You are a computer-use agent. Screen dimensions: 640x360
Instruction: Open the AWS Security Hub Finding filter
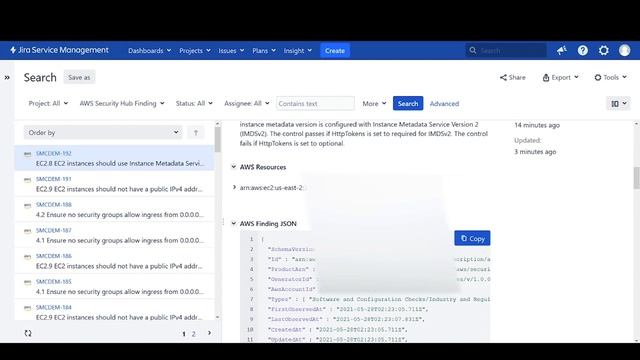(x=122, y=103)
